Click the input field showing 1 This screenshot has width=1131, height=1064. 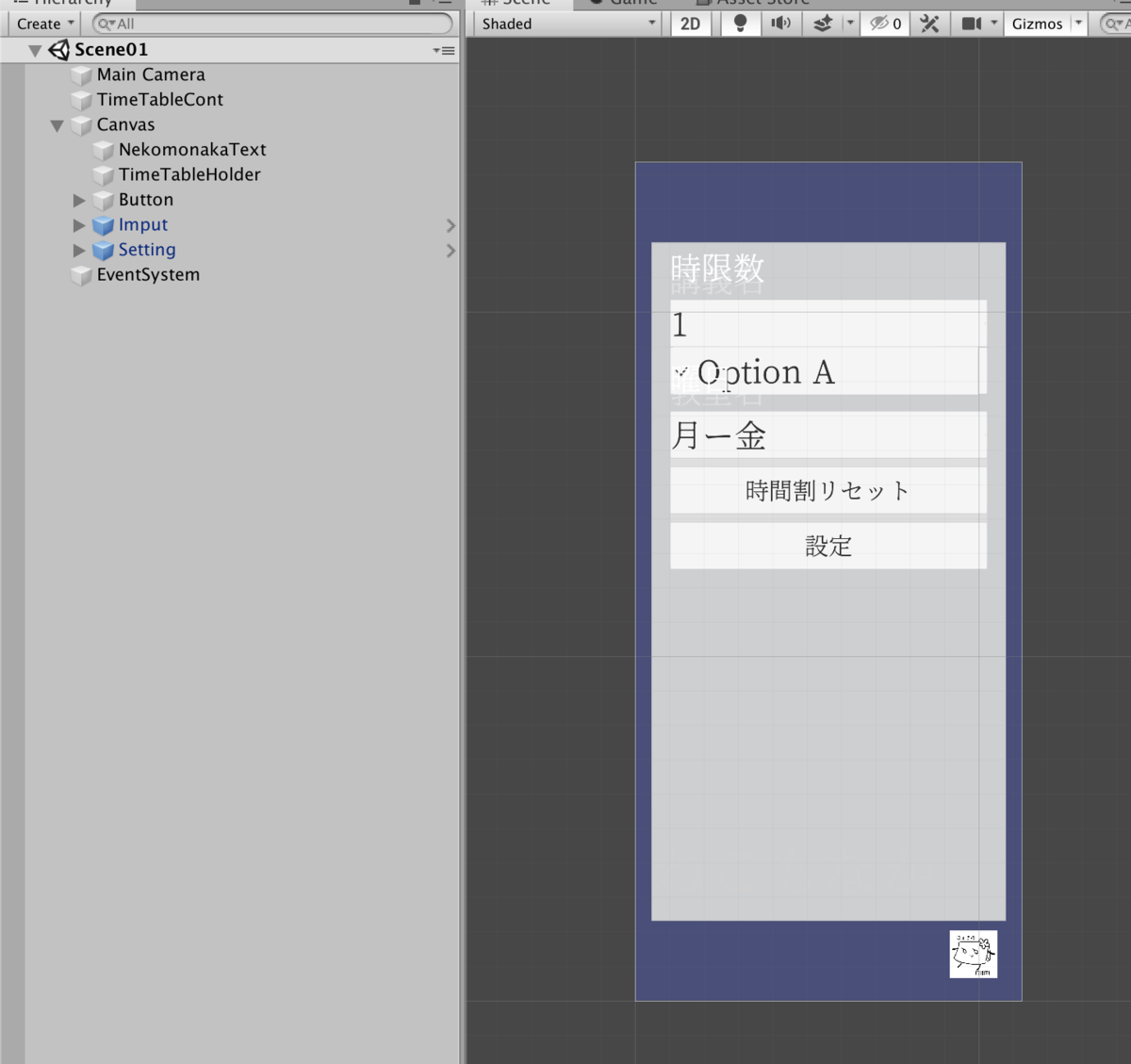click(828, 324)
